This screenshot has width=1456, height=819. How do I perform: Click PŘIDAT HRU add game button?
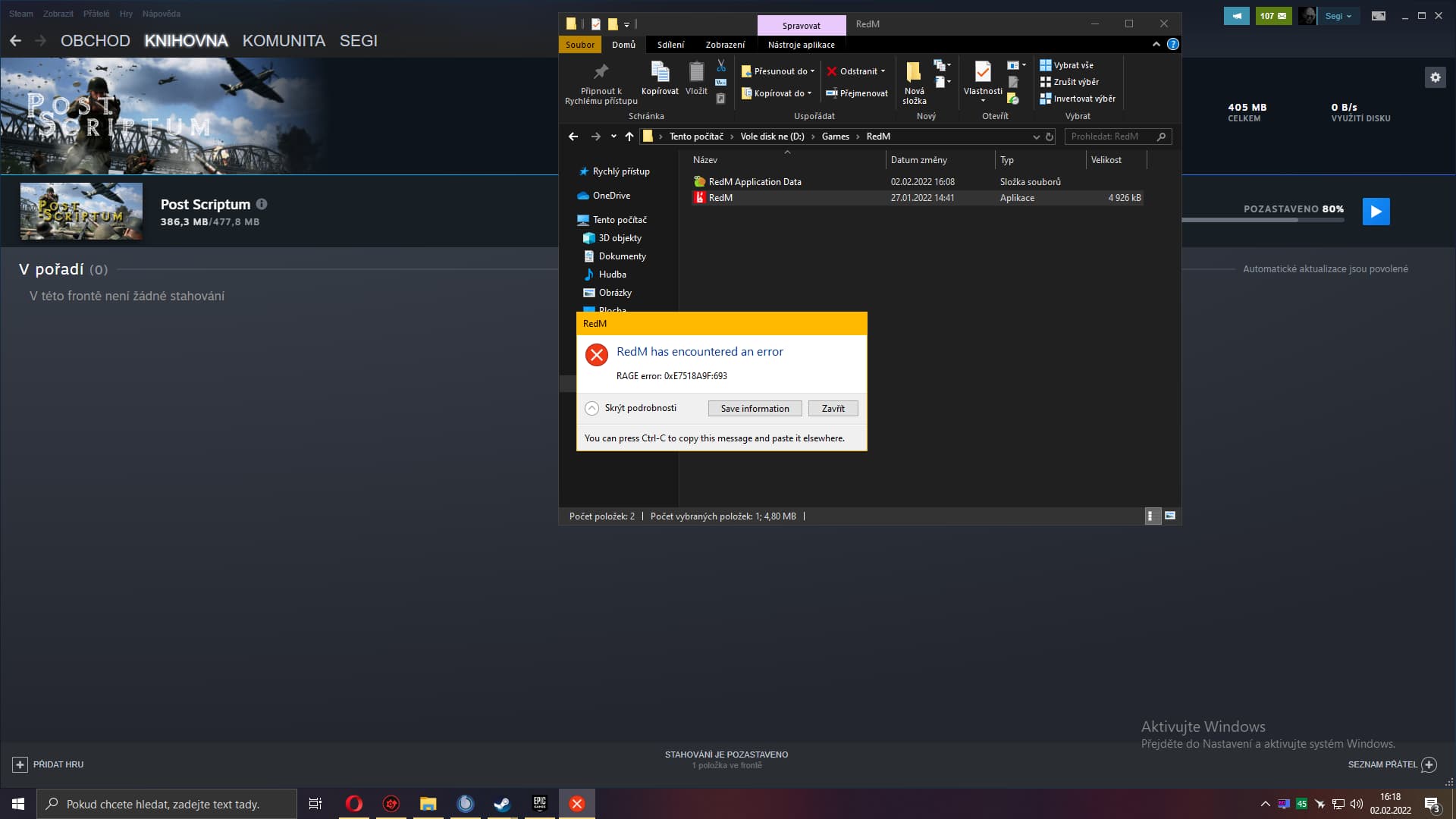tap(49, 764)
